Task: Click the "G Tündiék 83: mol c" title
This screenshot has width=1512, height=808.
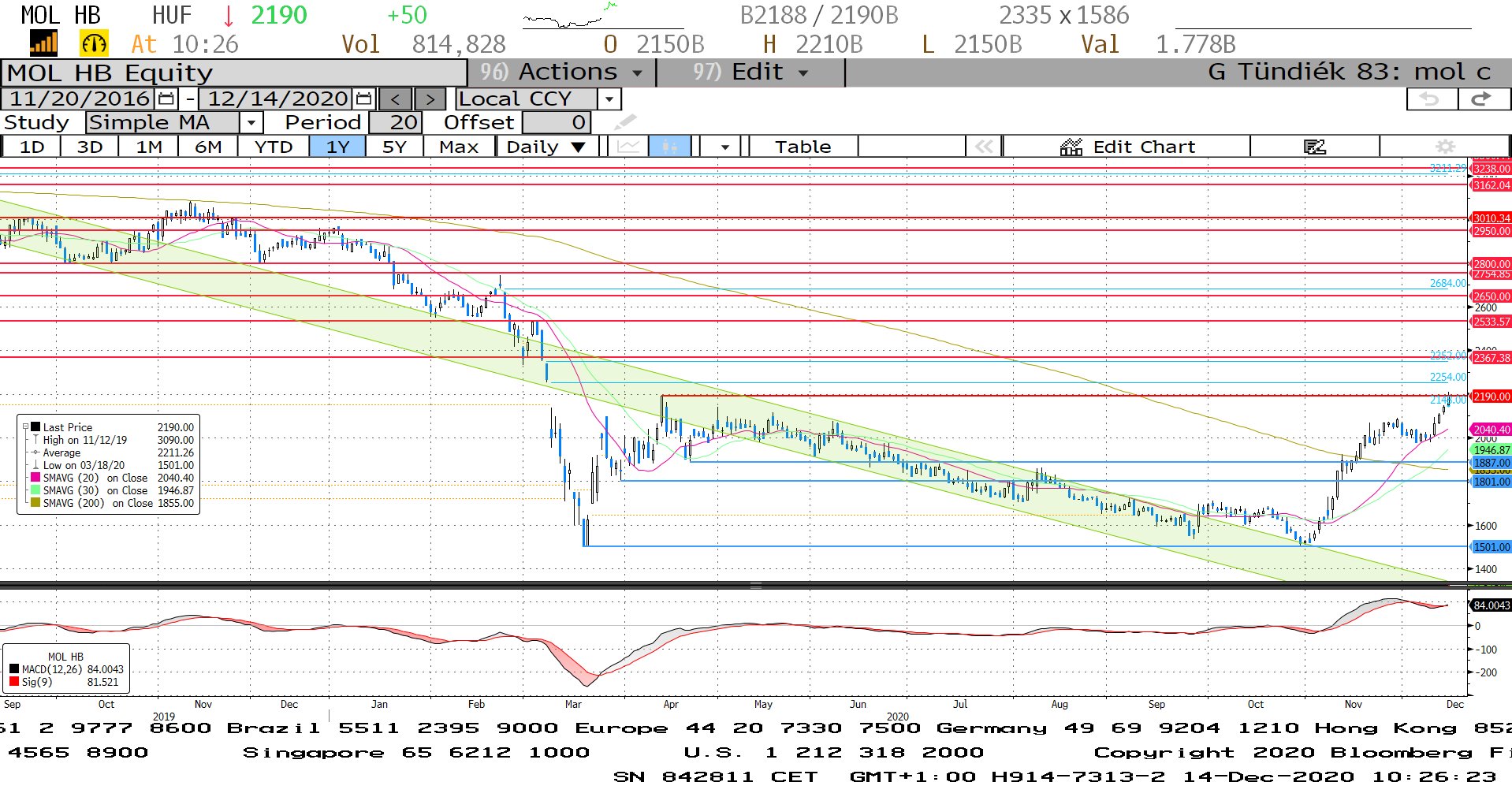Action: [1350, 73]
